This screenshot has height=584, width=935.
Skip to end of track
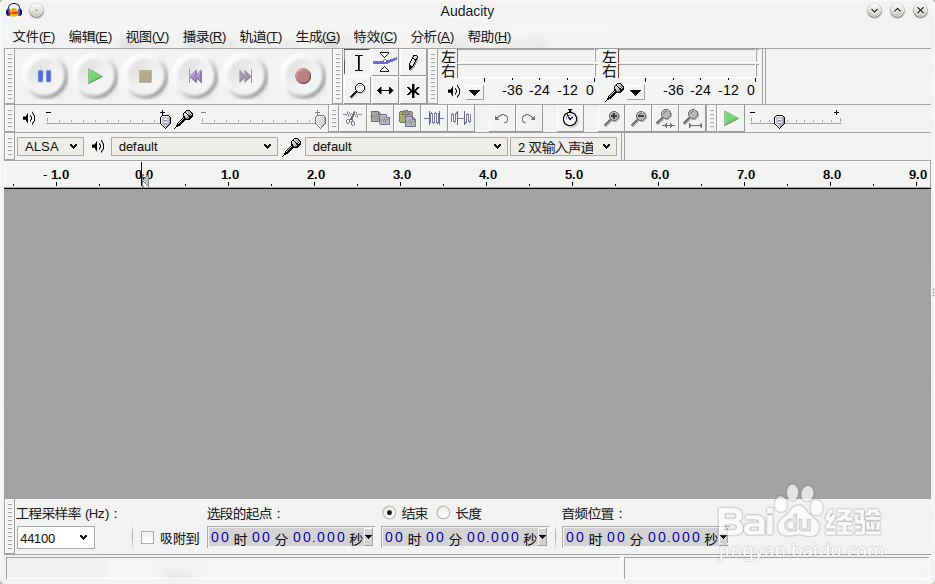[x=245, y=76]
